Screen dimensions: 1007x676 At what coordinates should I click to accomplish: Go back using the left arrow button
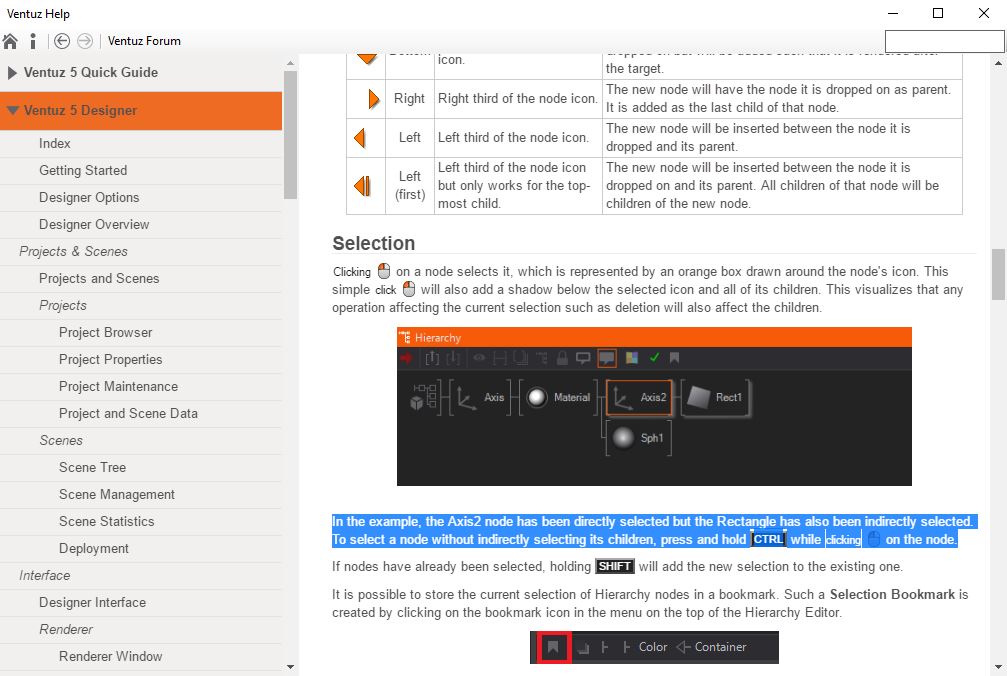click(62, 41)
